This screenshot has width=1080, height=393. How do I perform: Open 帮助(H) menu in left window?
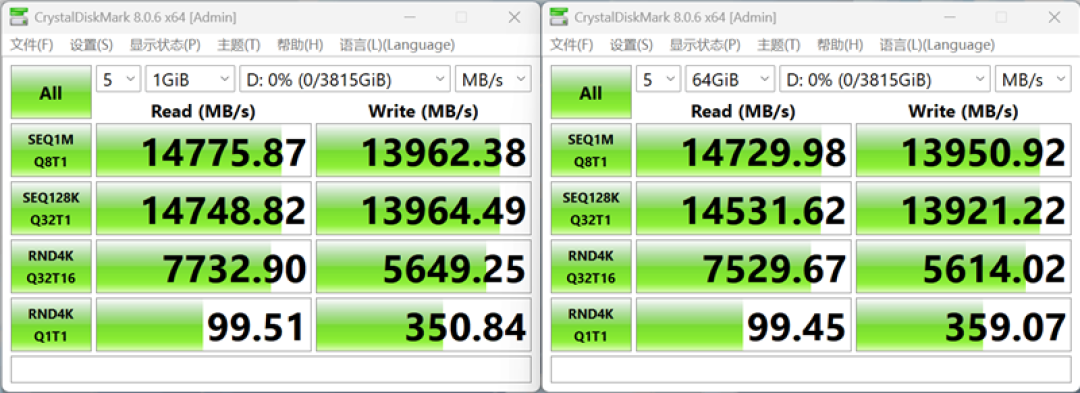coord(300,45)
